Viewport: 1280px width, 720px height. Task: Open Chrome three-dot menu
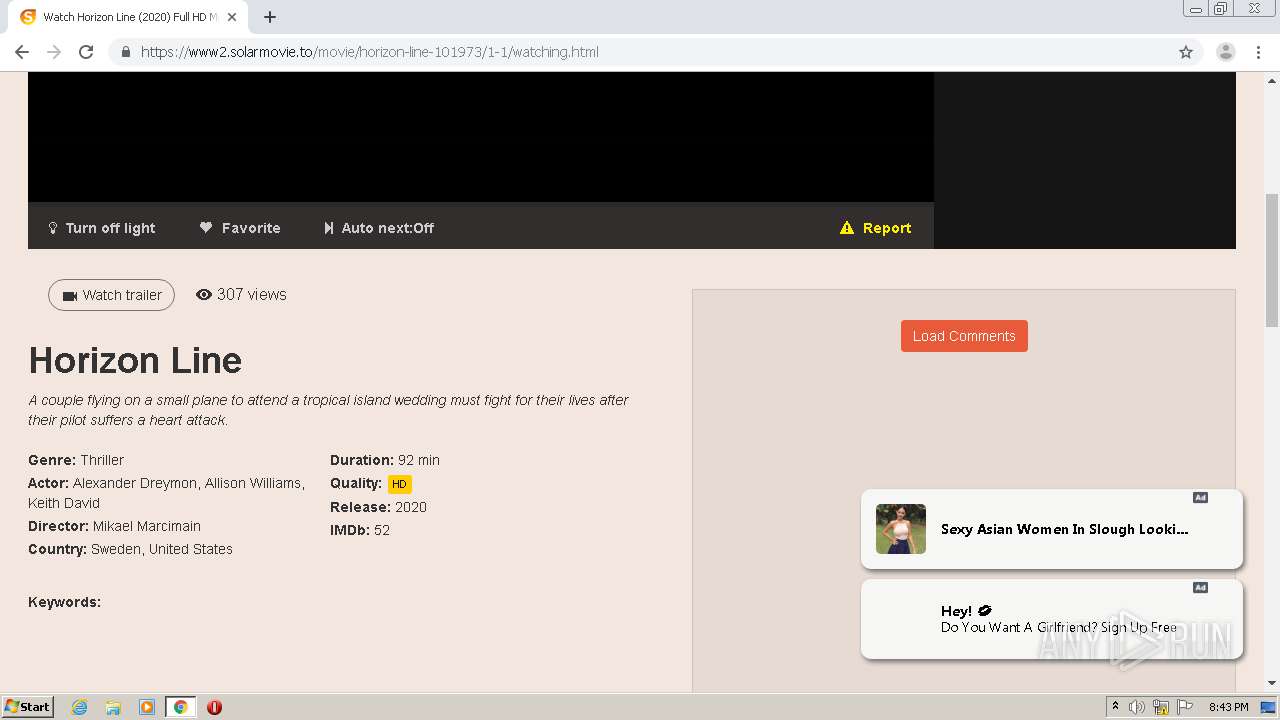coord(1259,52)
